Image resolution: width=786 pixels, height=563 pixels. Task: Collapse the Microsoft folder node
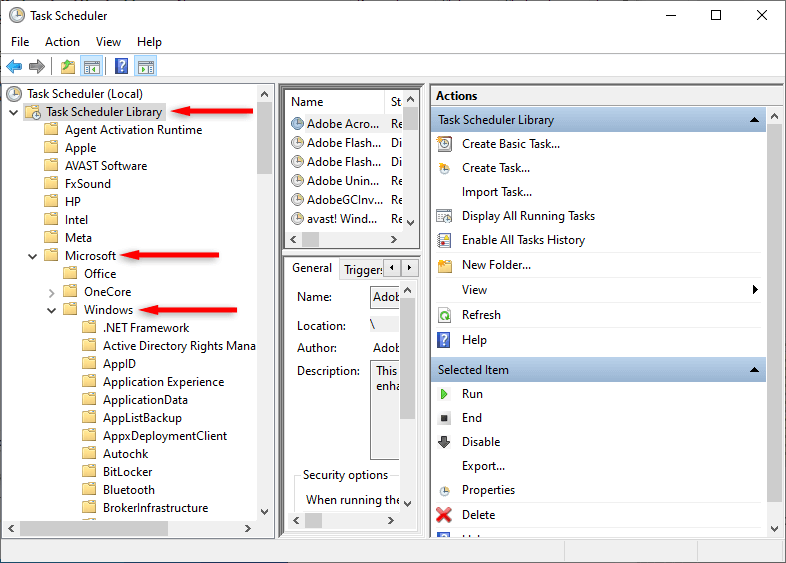33,257
